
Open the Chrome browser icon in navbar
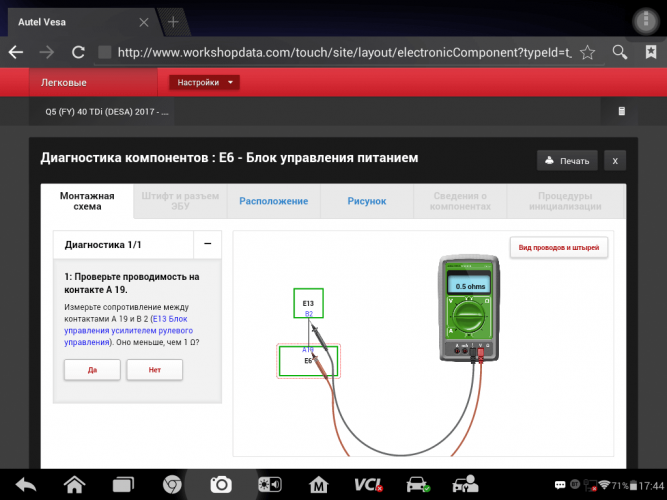172,485
